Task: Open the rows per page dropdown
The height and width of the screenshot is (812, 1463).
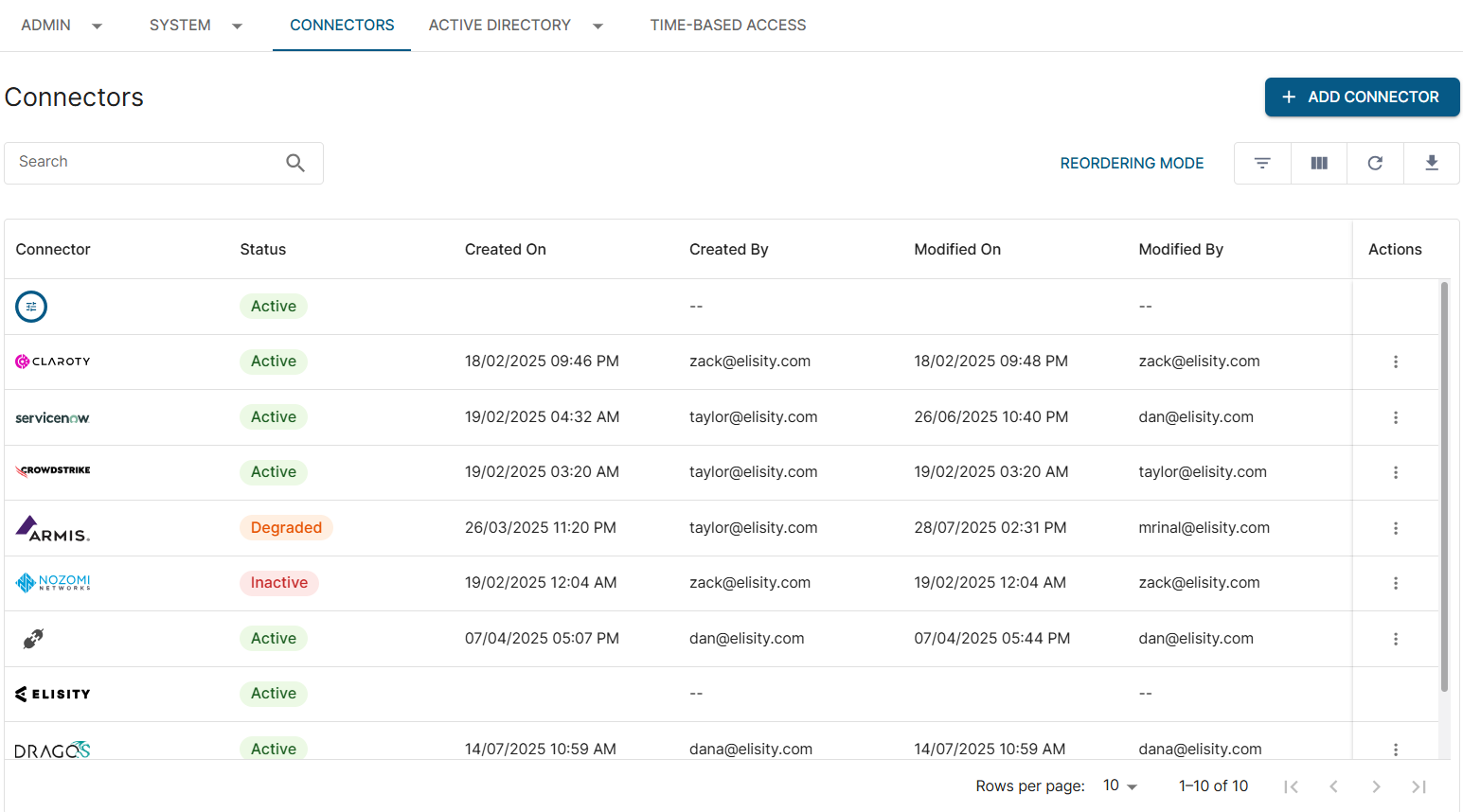Action: [x=1119, y=786]
